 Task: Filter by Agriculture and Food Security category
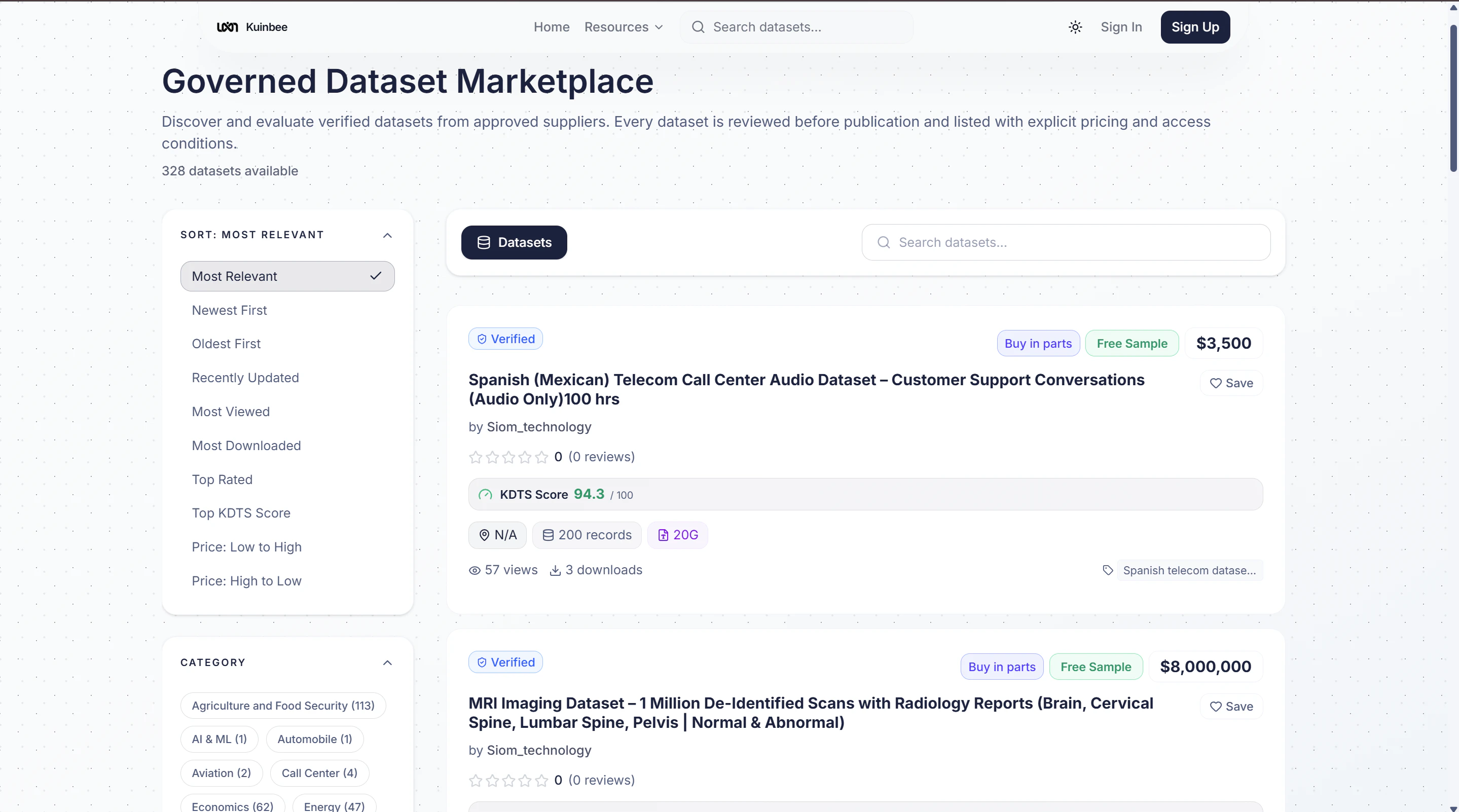(x=283, y=706)
